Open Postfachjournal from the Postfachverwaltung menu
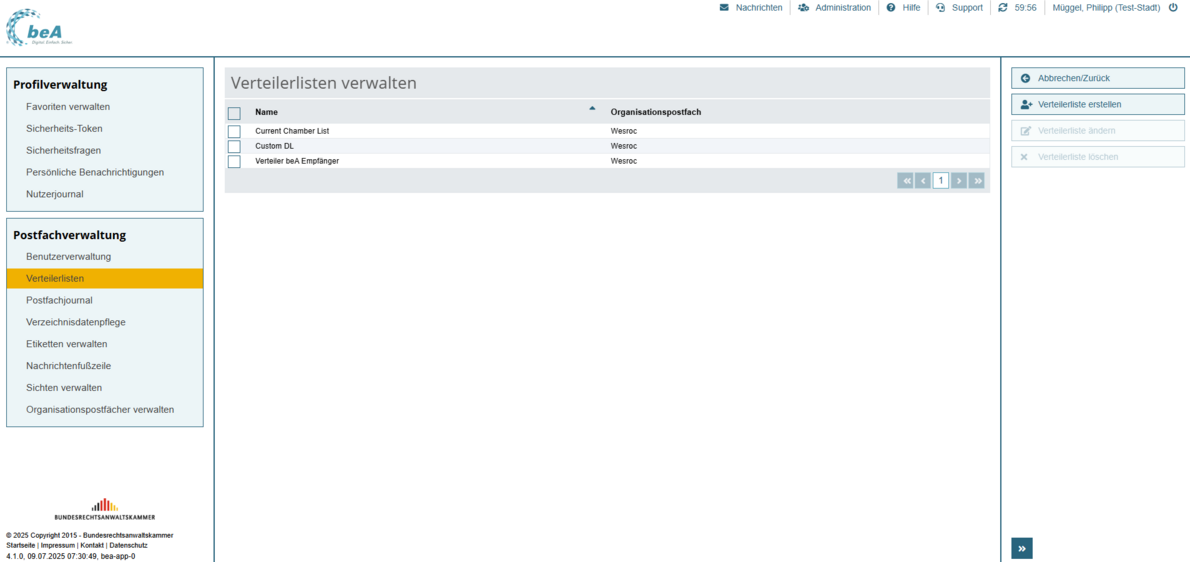 (x=59, y=300)
